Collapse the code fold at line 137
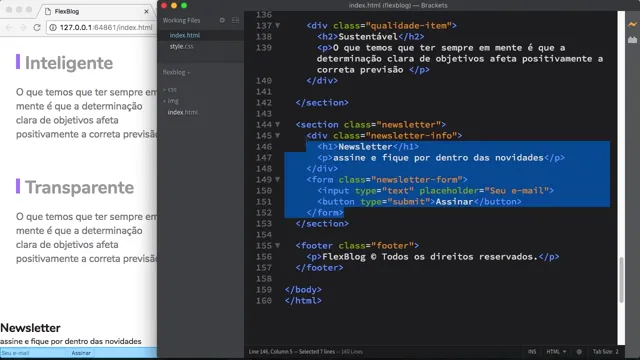Viewport: 640px width, 360px height. (278, 25)
